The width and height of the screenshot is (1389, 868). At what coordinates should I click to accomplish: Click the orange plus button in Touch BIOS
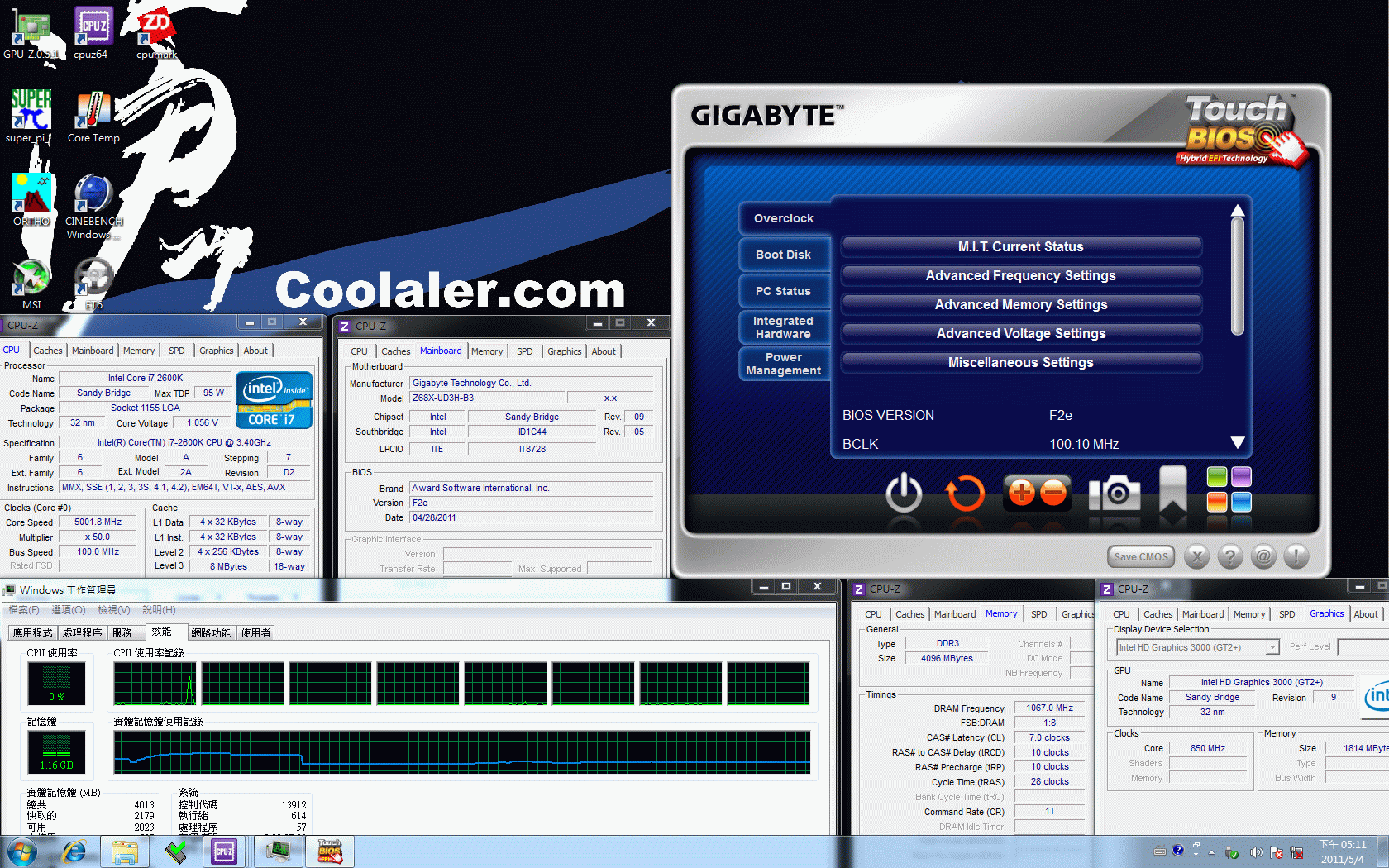(x=1021, y=493)
